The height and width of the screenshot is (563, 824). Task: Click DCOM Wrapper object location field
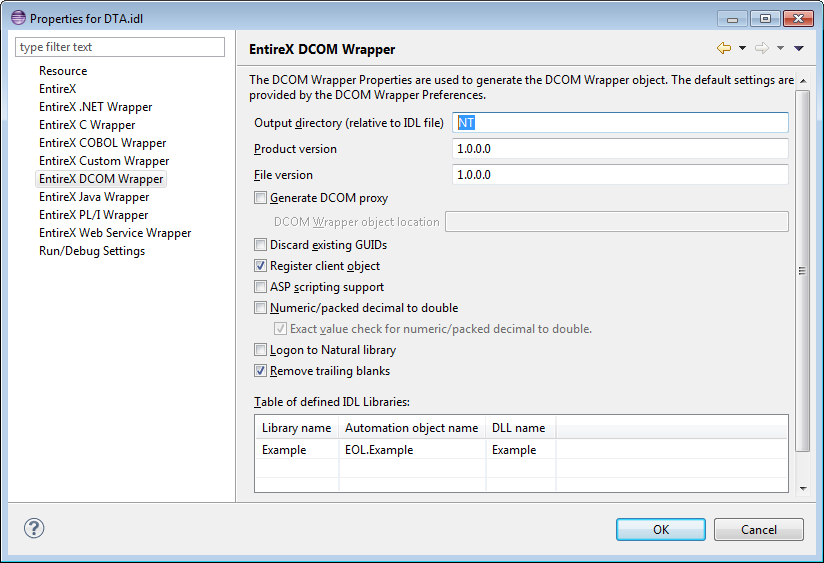pyautogui.click(x=616, y=221)
